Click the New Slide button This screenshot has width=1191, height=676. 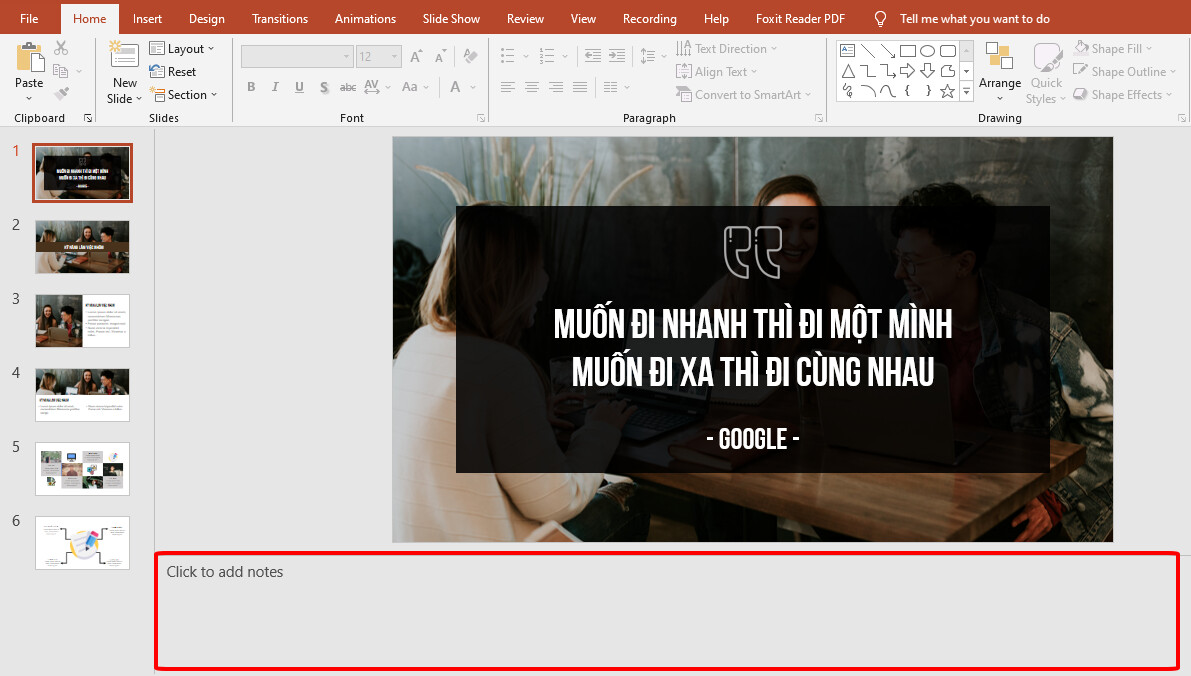click(123, 70)
